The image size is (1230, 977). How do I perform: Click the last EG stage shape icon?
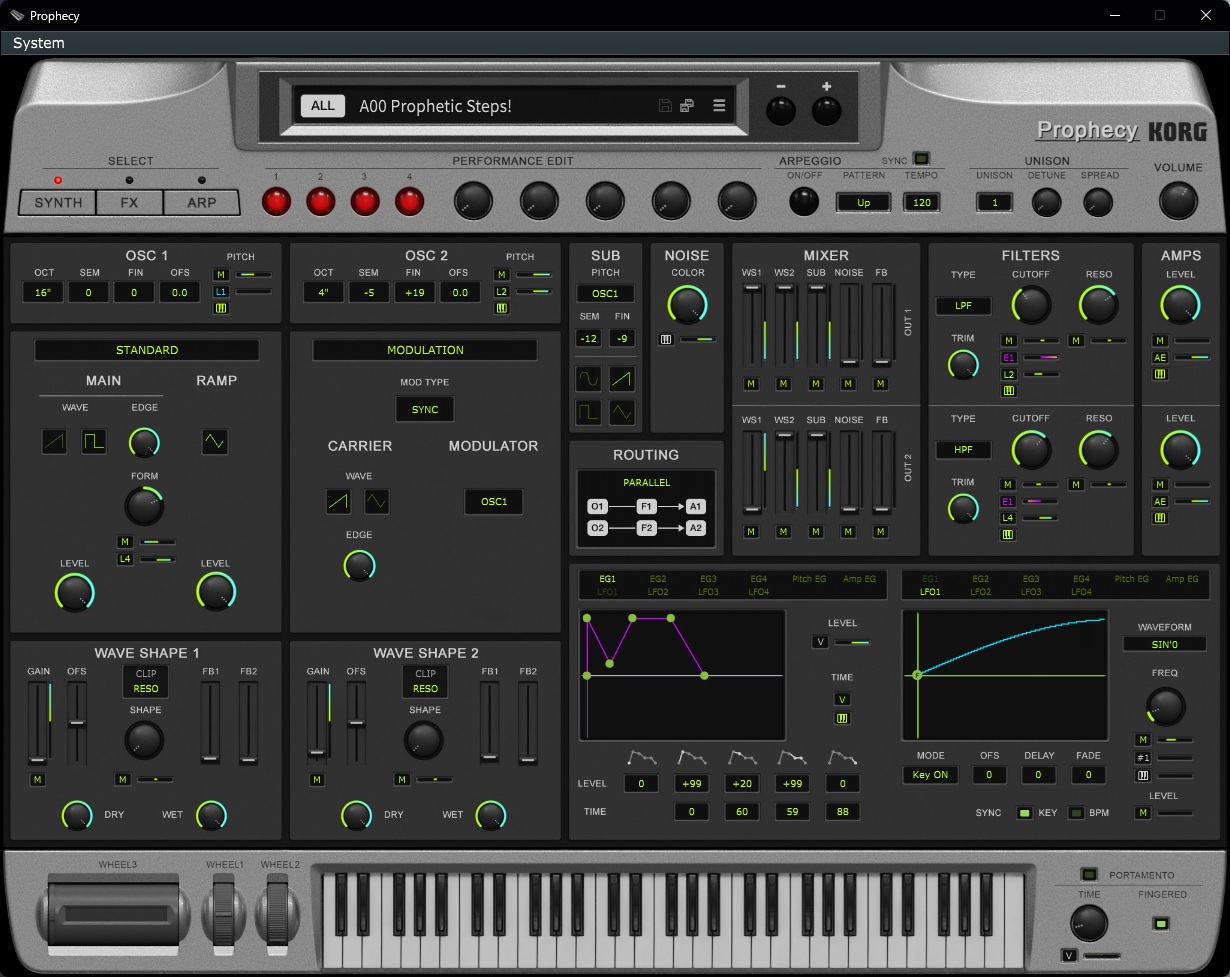842,758
